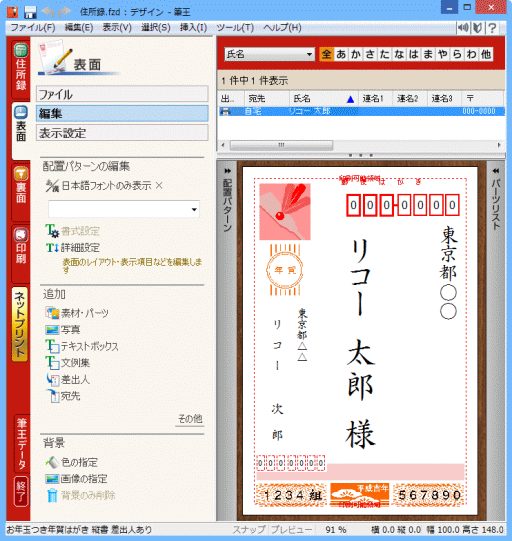Click the save floppy disk icon

pos(30,12)
